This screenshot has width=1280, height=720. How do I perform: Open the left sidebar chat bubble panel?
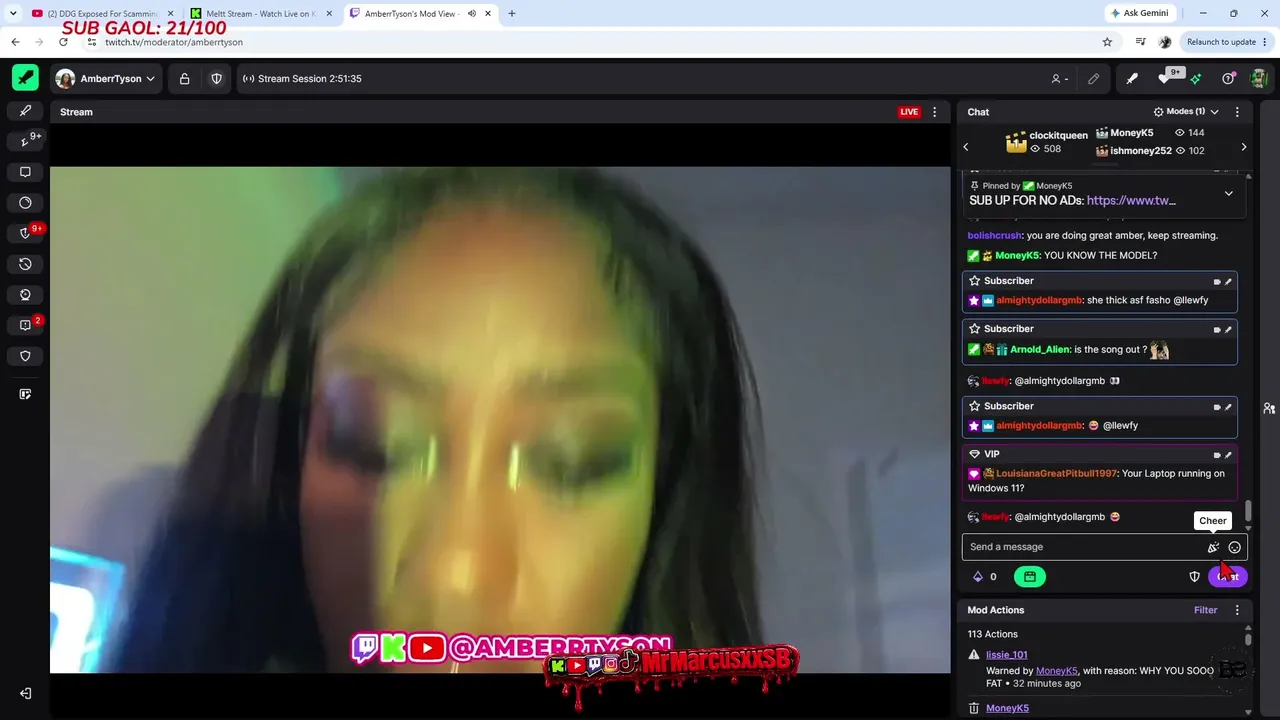click(x=25, y=172)
